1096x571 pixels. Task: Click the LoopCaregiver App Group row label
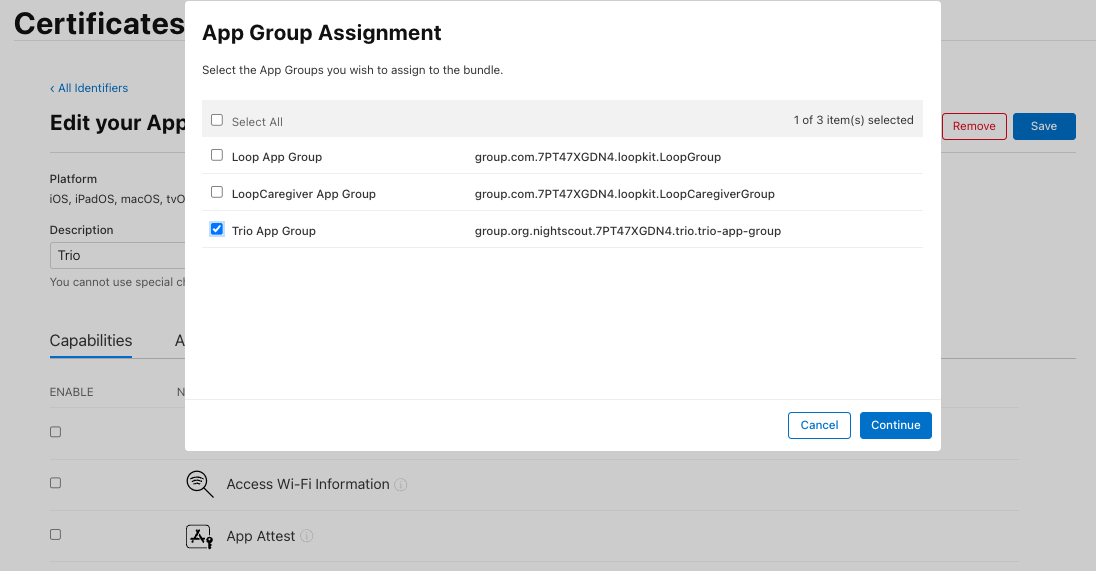click(x=303, y=194)
